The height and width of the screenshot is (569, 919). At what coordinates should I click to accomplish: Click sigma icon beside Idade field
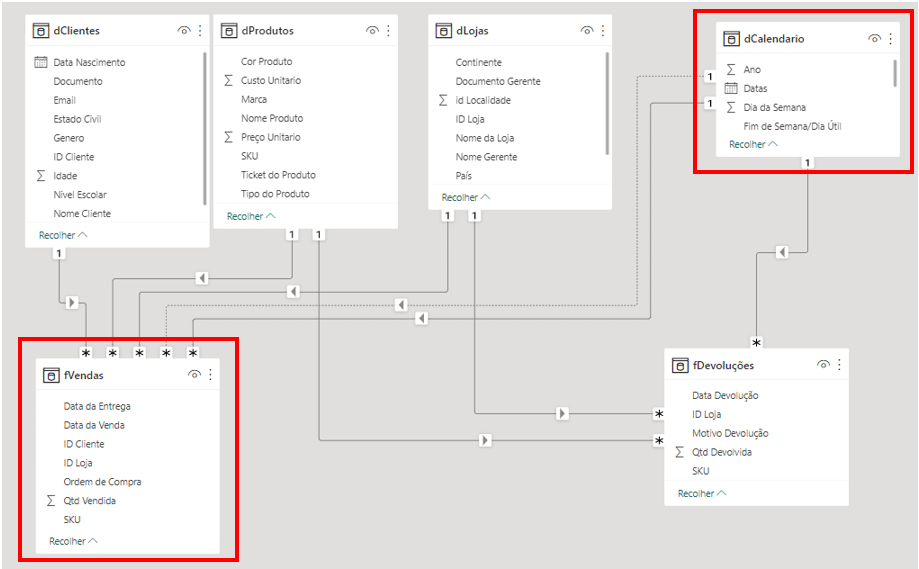pos(40,176)
